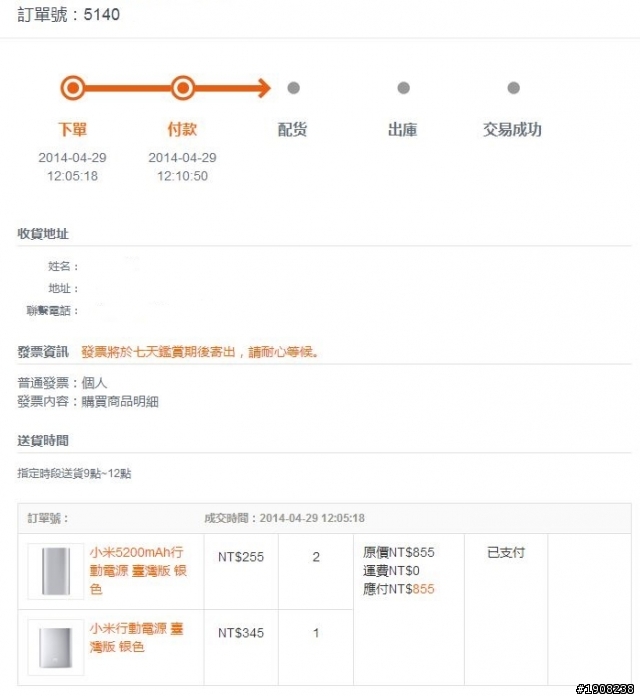Click the orange invoice notice text
This screenshot has width=640, height=697.
(200, 352)
